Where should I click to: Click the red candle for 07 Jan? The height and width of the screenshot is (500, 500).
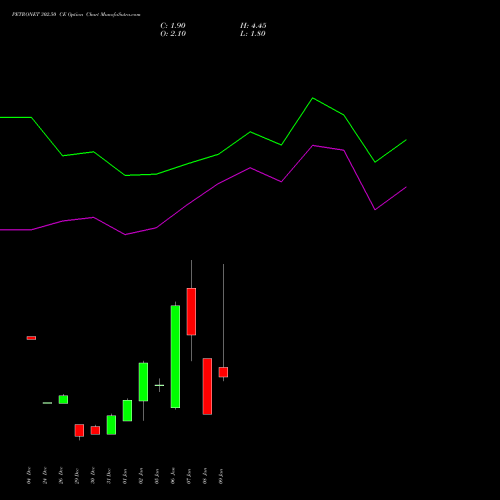(191, 311)
